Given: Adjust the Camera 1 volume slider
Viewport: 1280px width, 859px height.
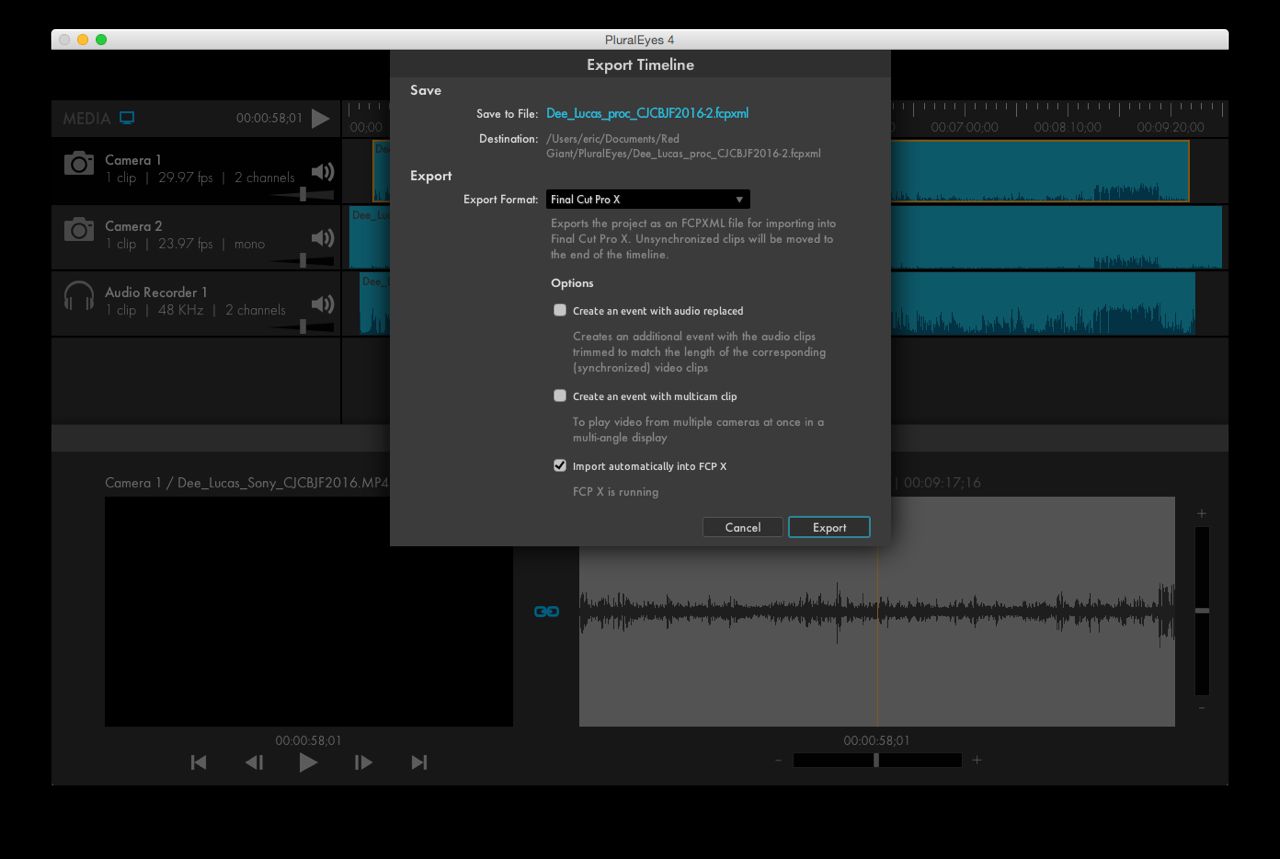Looking at the screenshot, I should tap(303, 194).
